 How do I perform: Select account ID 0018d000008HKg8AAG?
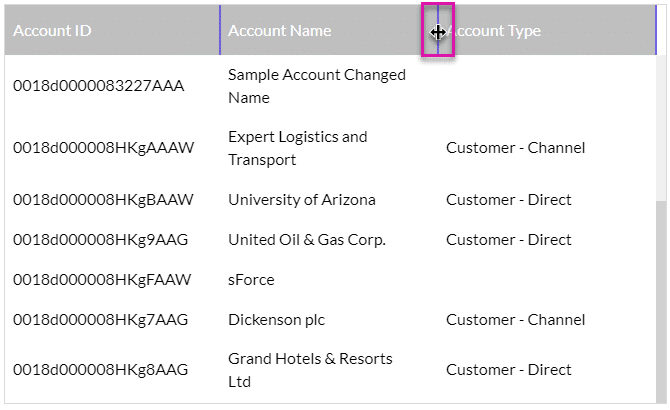[100, 370]
